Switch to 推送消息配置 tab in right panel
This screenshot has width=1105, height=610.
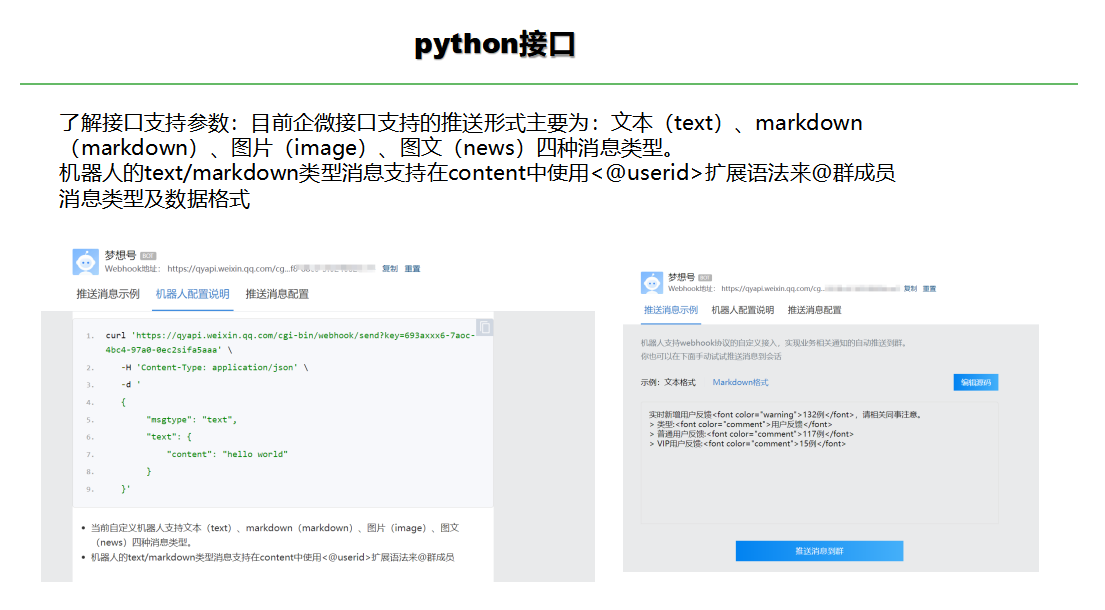814,310
